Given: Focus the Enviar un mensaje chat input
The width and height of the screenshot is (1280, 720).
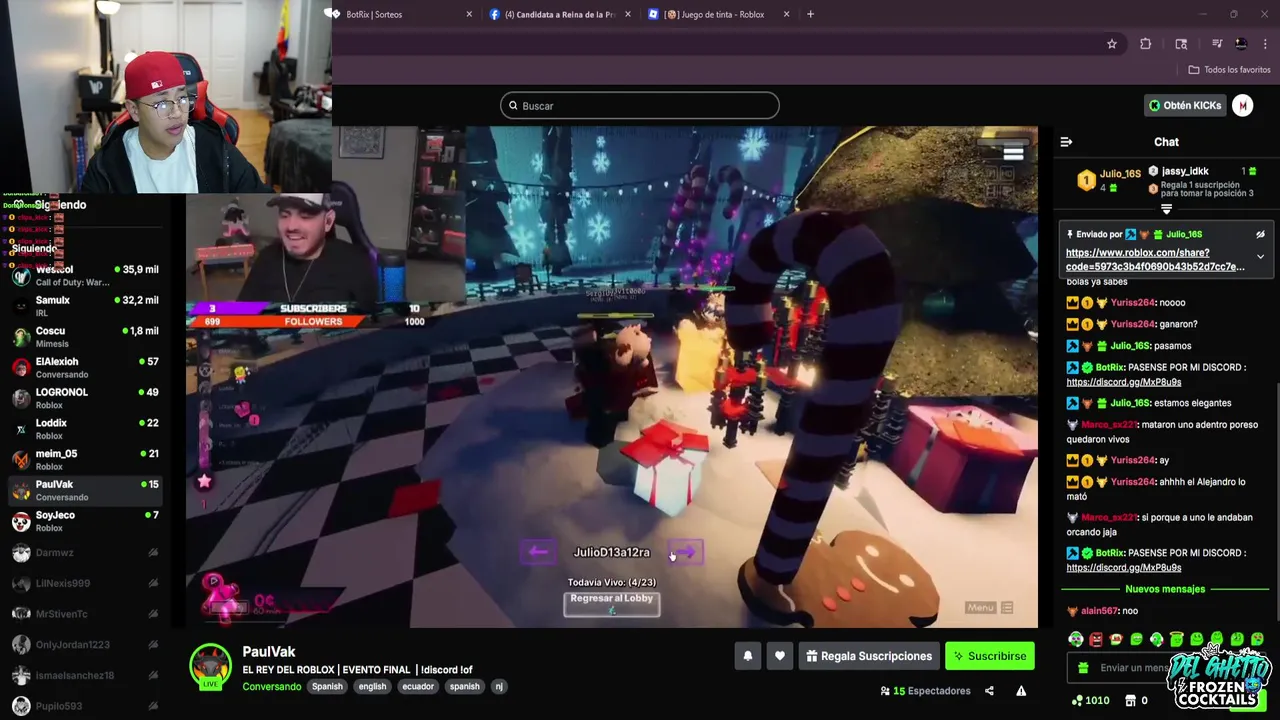Looking at the screenshot, I should click(x=1135, y=668).
